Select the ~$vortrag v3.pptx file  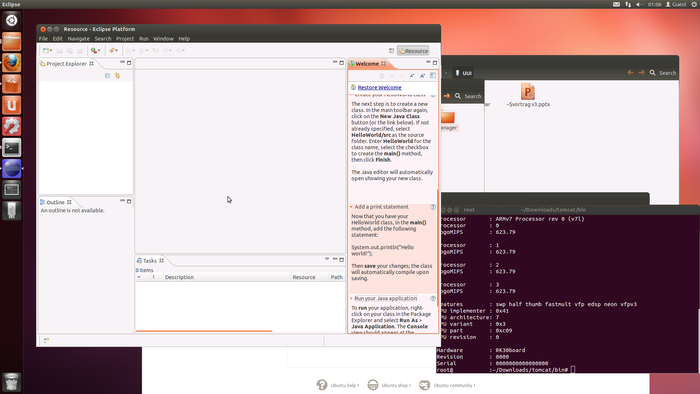point(528,95)
